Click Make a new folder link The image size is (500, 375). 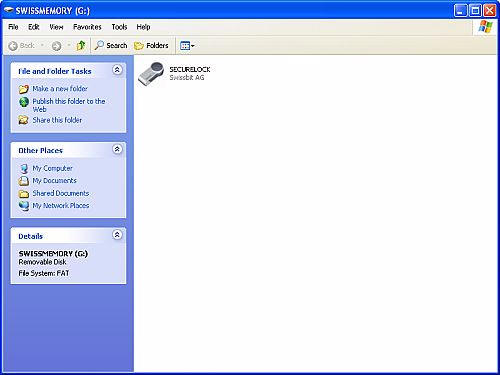(x=60, y=89)
